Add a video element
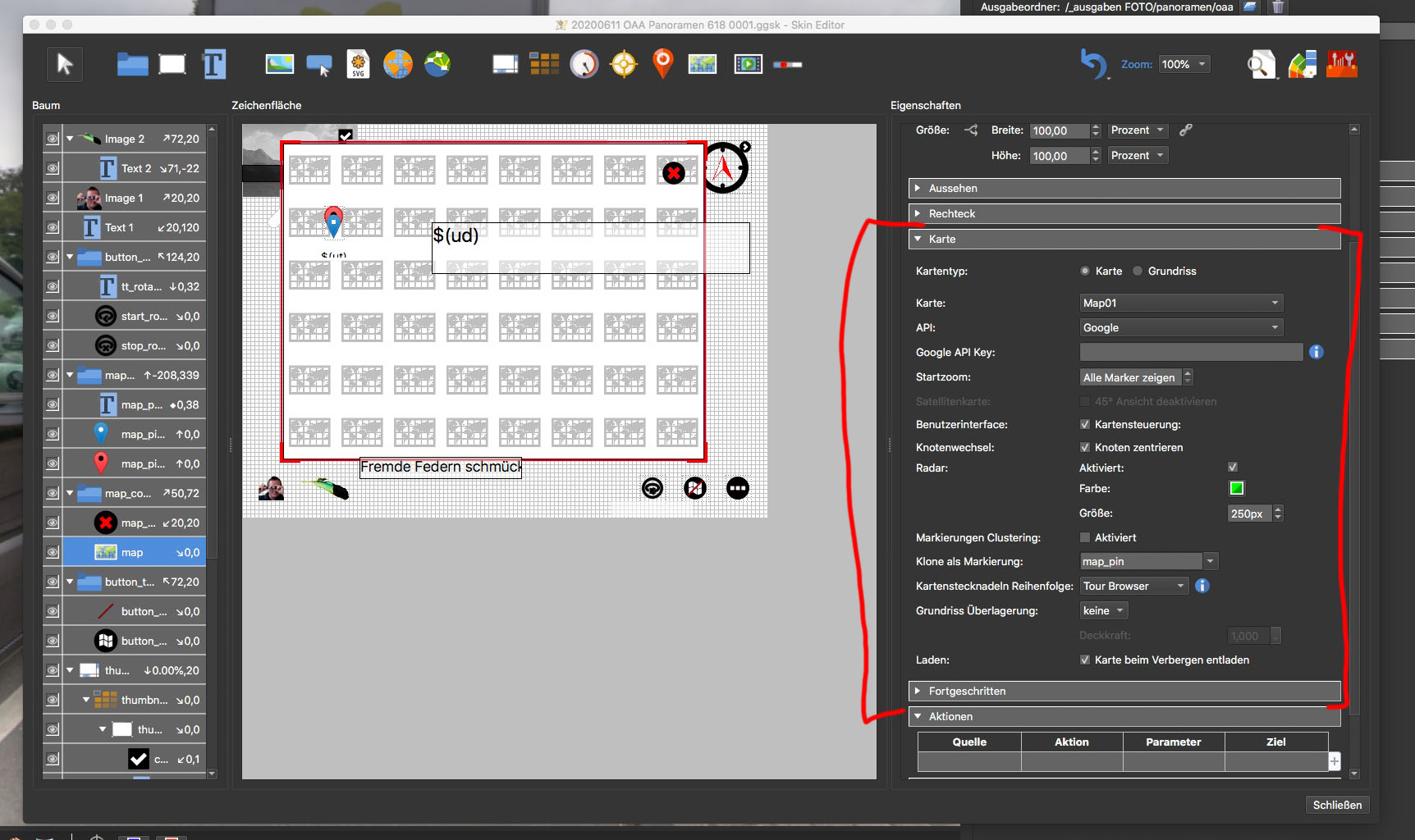 coord(749,64)
